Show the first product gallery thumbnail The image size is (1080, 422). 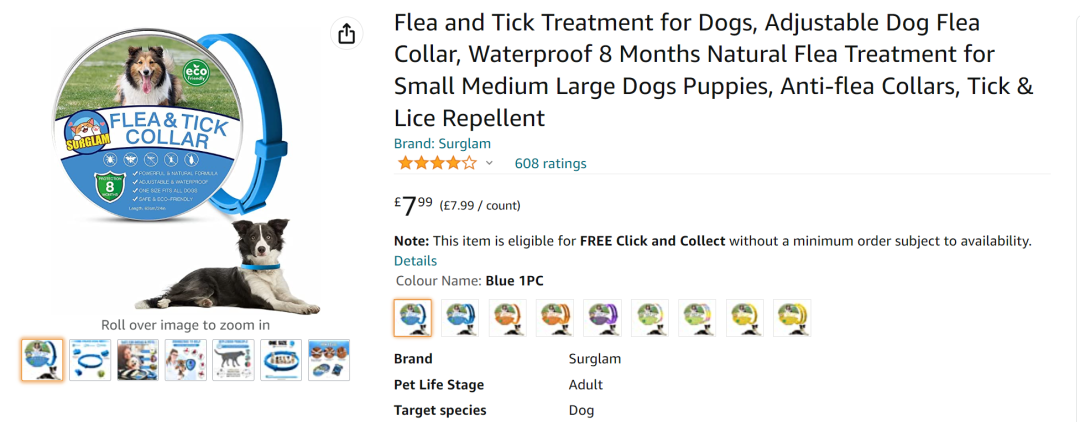[x=42, y=359]
